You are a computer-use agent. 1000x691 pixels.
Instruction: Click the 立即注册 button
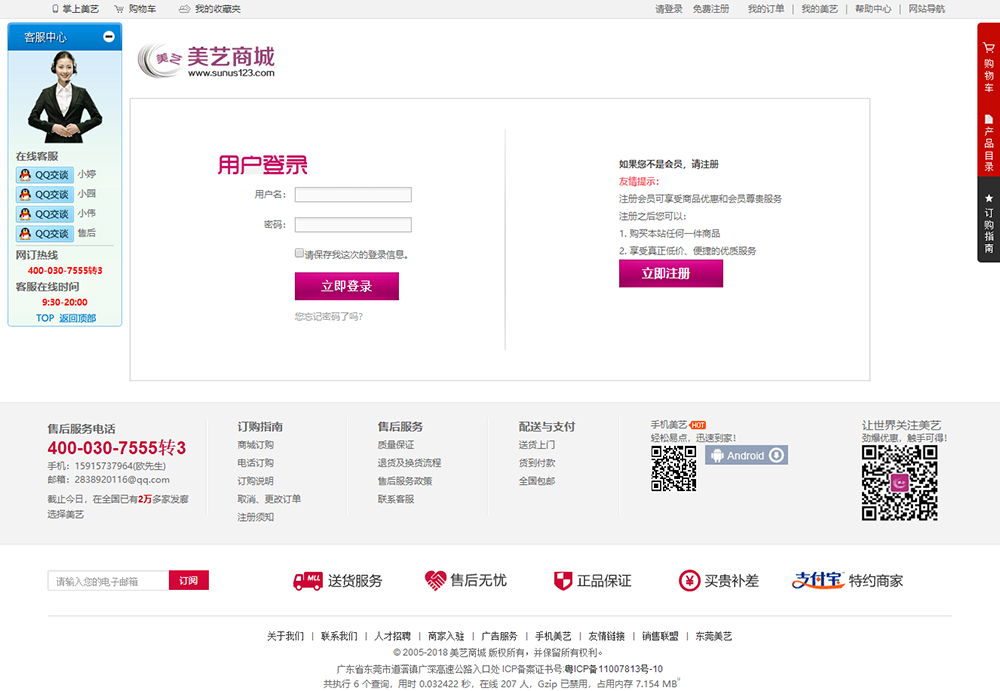pos(671,273)
